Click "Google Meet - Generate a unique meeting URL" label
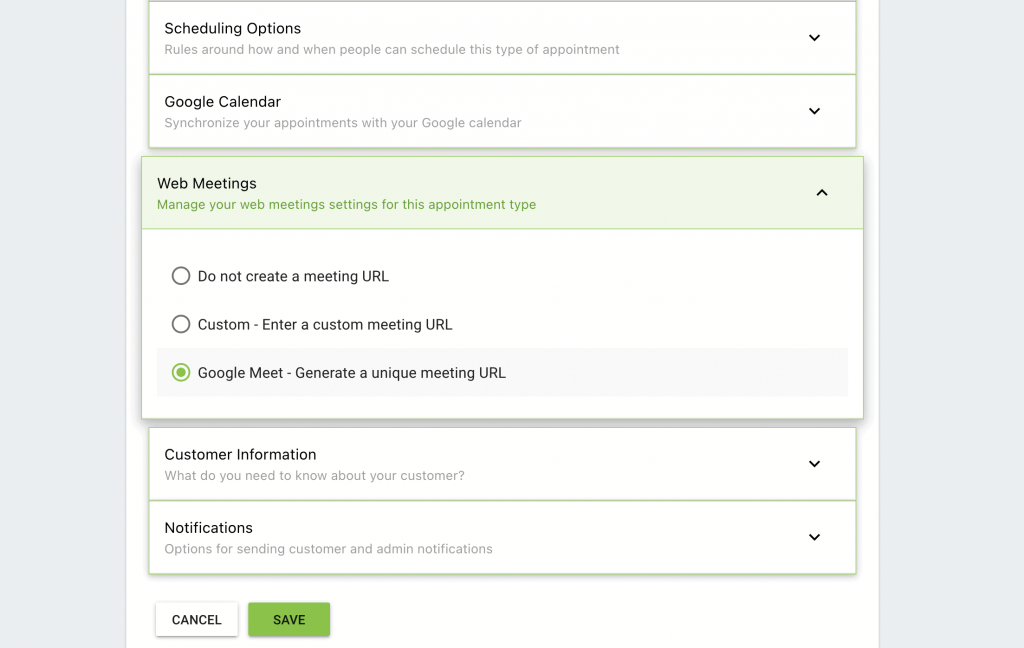The image size is (1024, 648). [x=352, y=373]
